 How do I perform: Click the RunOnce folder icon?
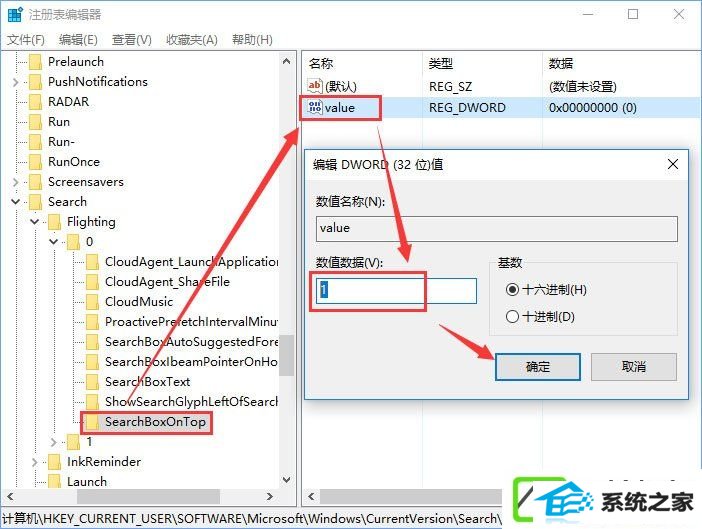(x=35, y=162)
